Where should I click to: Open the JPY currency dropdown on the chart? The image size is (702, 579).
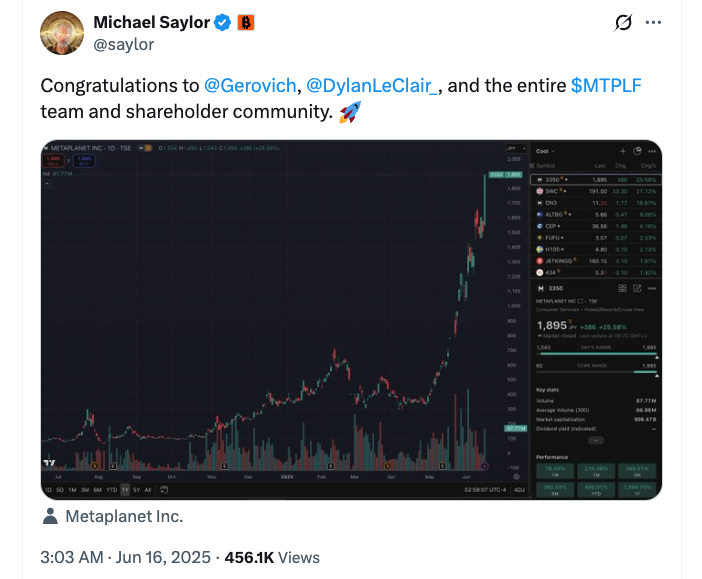click(513, 147)
